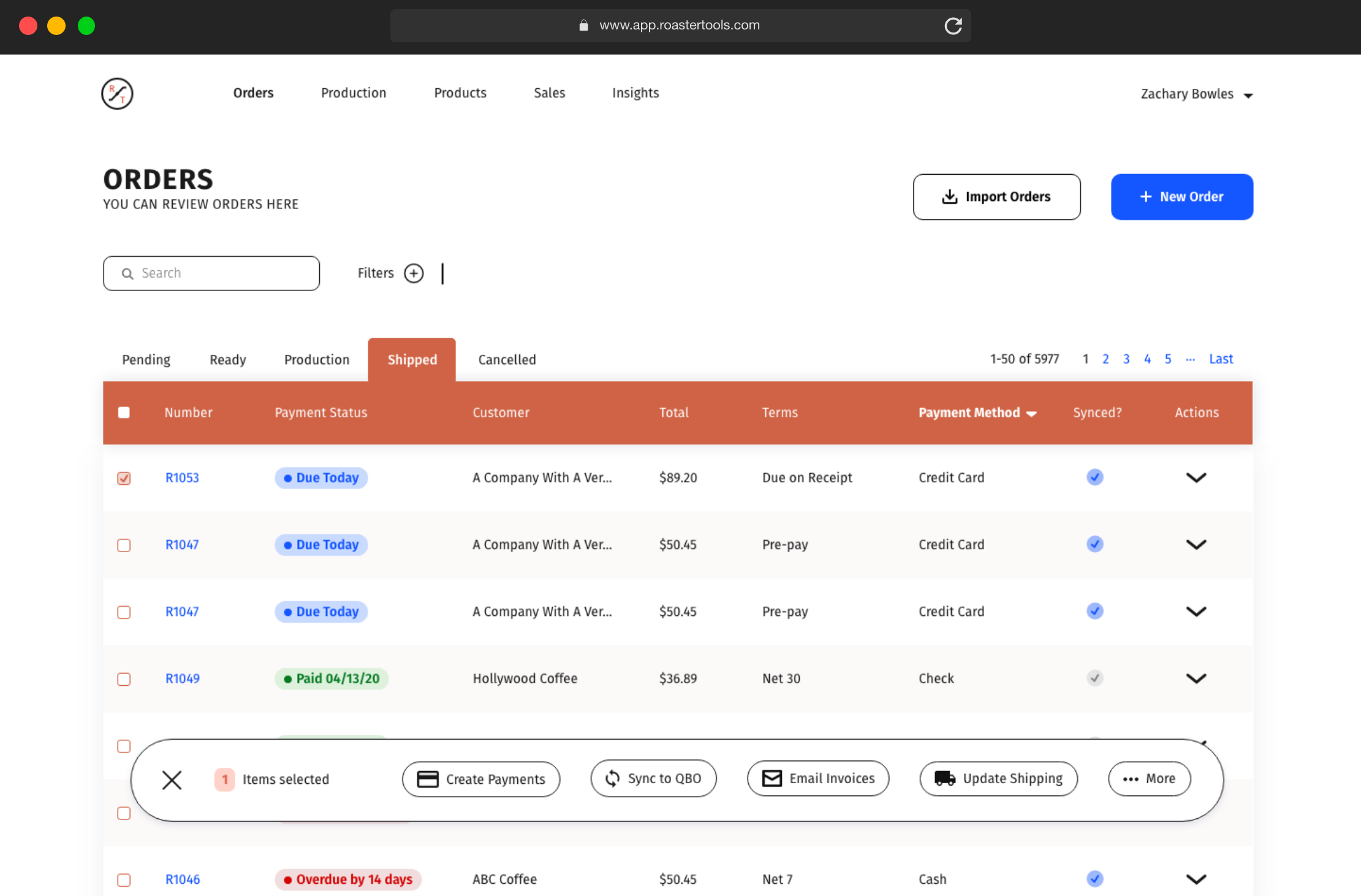Check the R1049 order checkbox
1361x896 pixels.
124,679
